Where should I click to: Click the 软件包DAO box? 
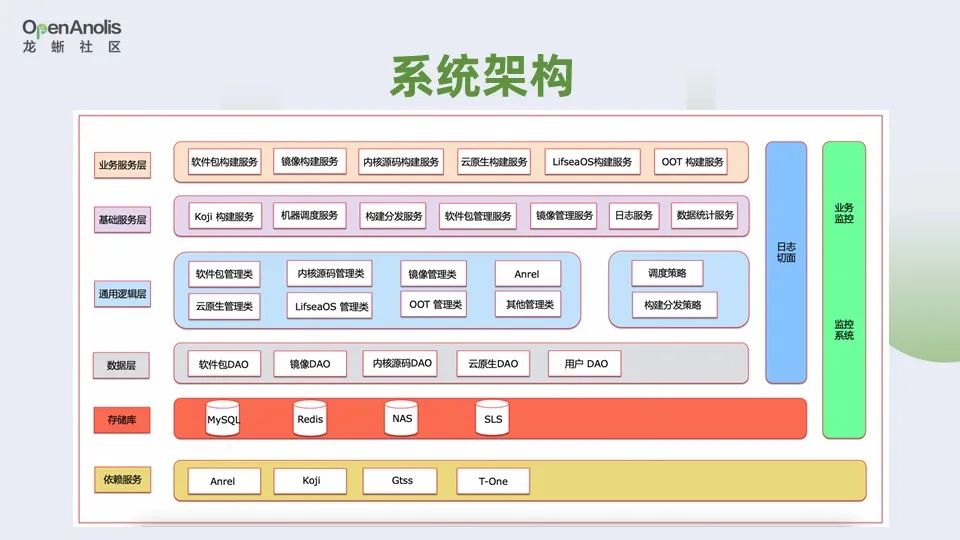pyautogui.click(x=224, y=364)
